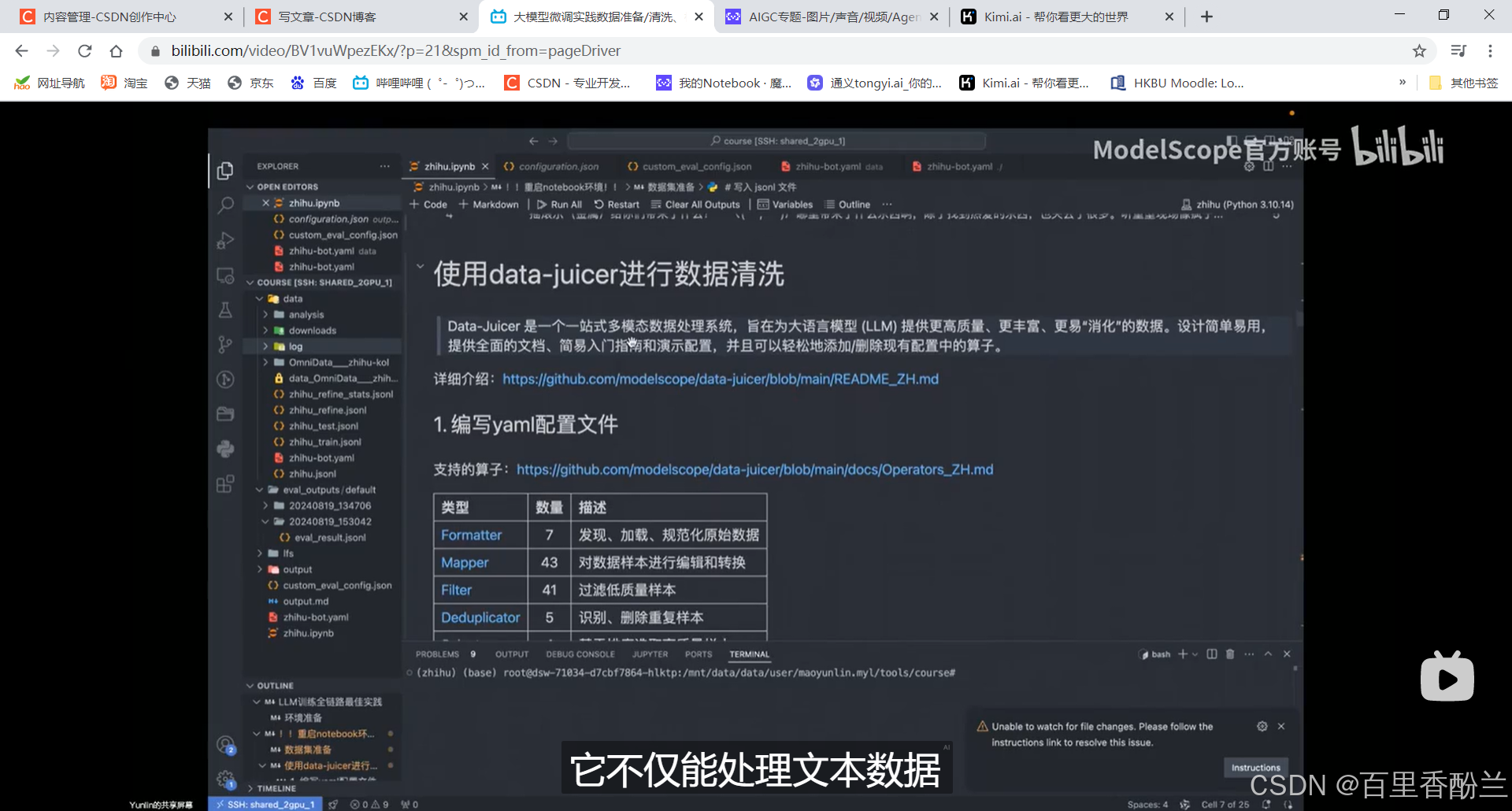Close the zhihu.ipynb editor tab
This screenshot has height=811, width=1512.
485,166
